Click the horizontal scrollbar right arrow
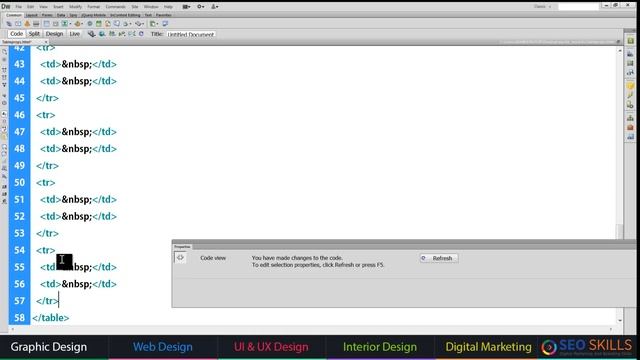This screenshot has width=640, height=360. [x=611, y=329]
